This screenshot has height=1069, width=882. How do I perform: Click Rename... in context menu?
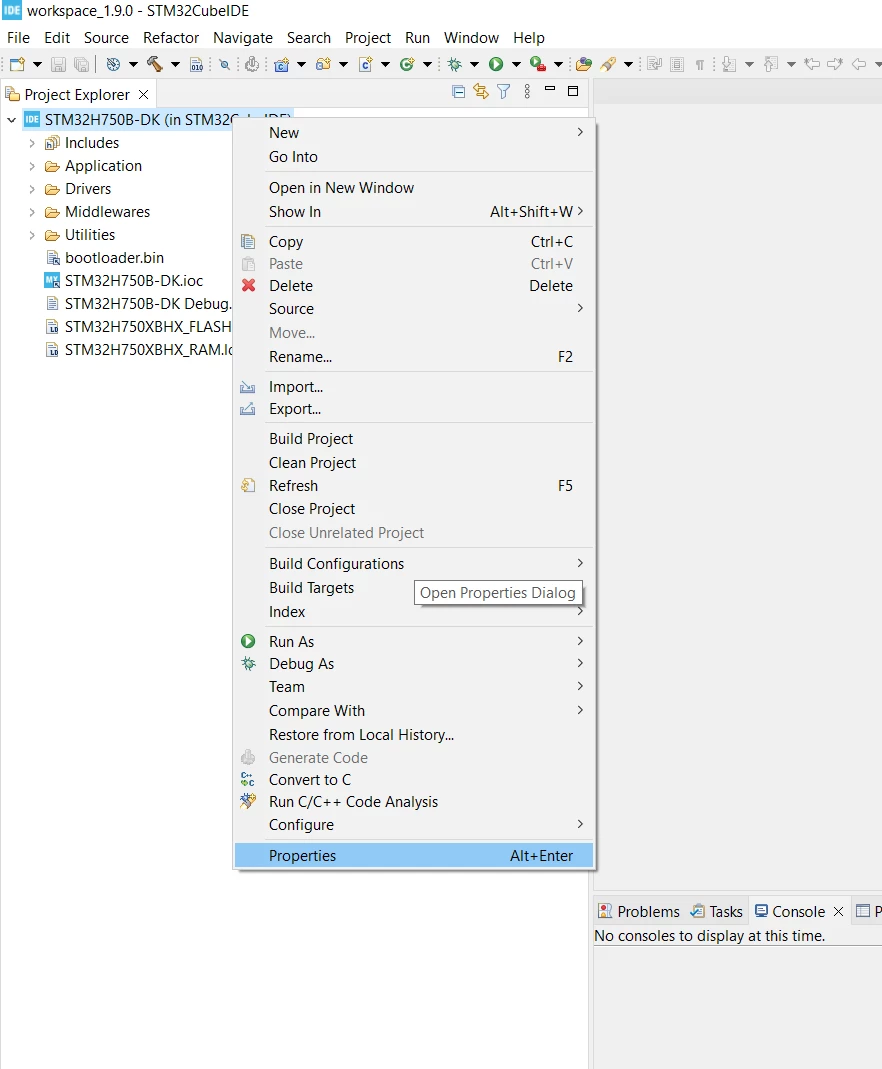click(x=414, y=357)
